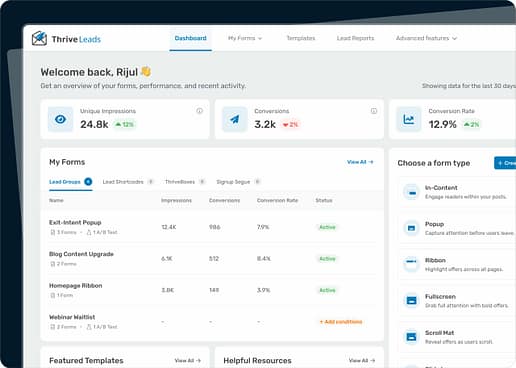The width and height of the screenshot is (516, 368).
Task: Select the Ribbon form type icon
Action: pyautogui.click(x=412, y=264)
